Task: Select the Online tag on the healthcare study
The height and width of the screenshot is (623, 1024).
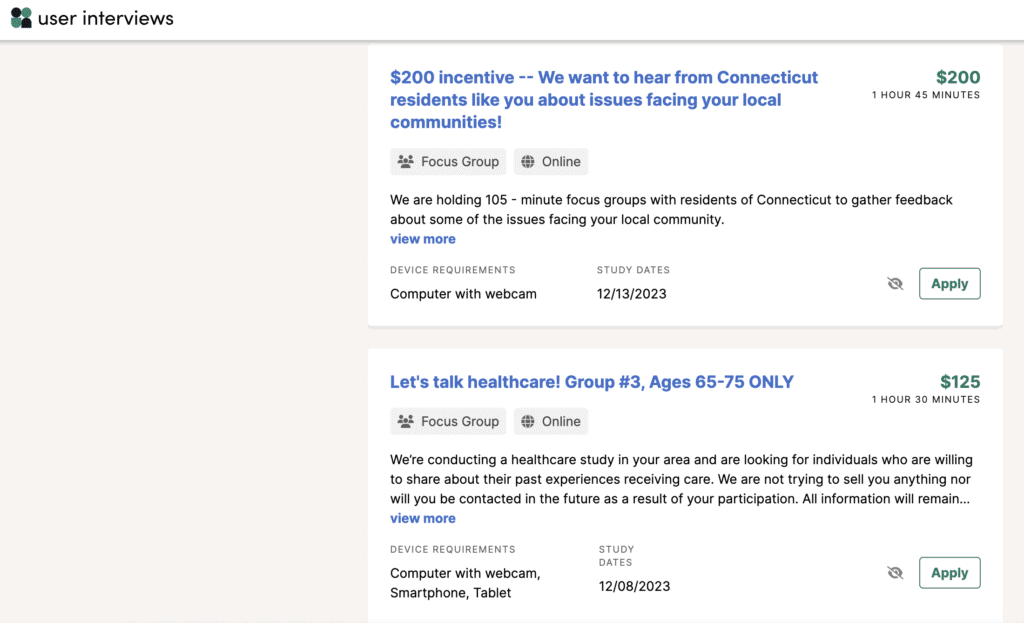Action: pyautogui.click(x=550, y=421)
